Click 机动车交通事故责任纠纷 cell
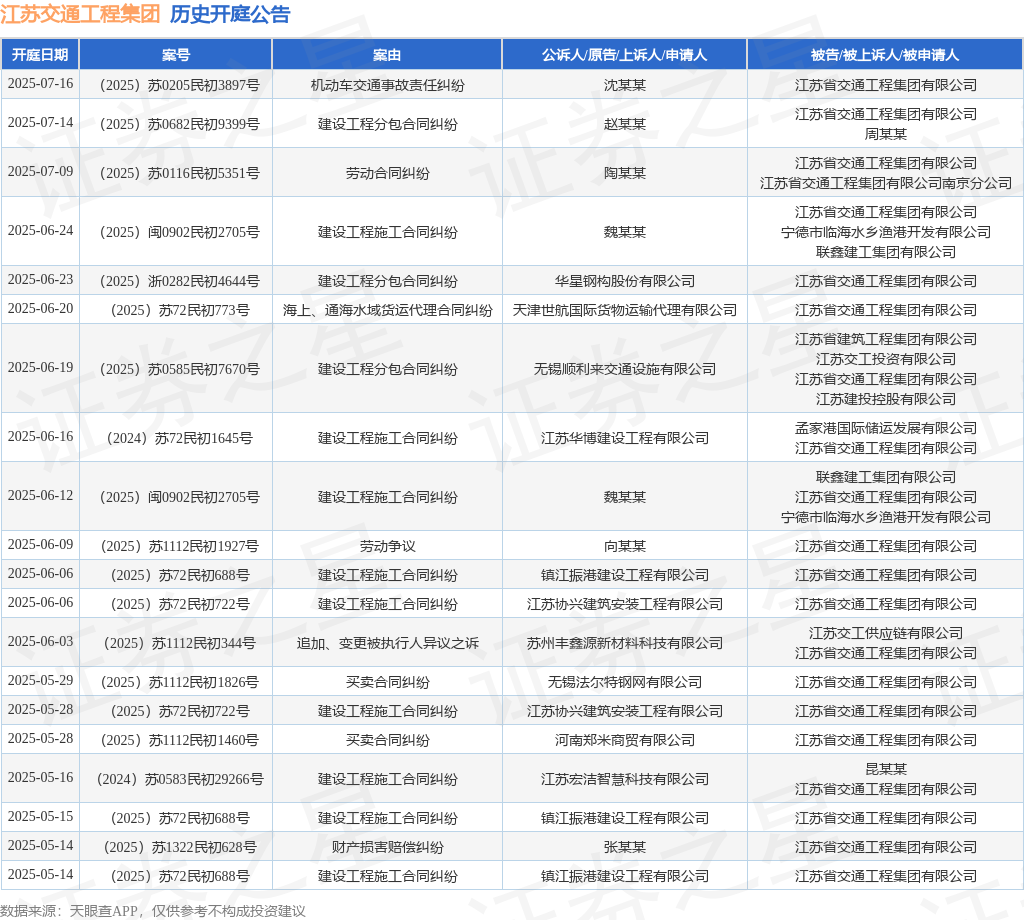The image size is (1024, 920). pyautogui.click(x=387, y=86)
